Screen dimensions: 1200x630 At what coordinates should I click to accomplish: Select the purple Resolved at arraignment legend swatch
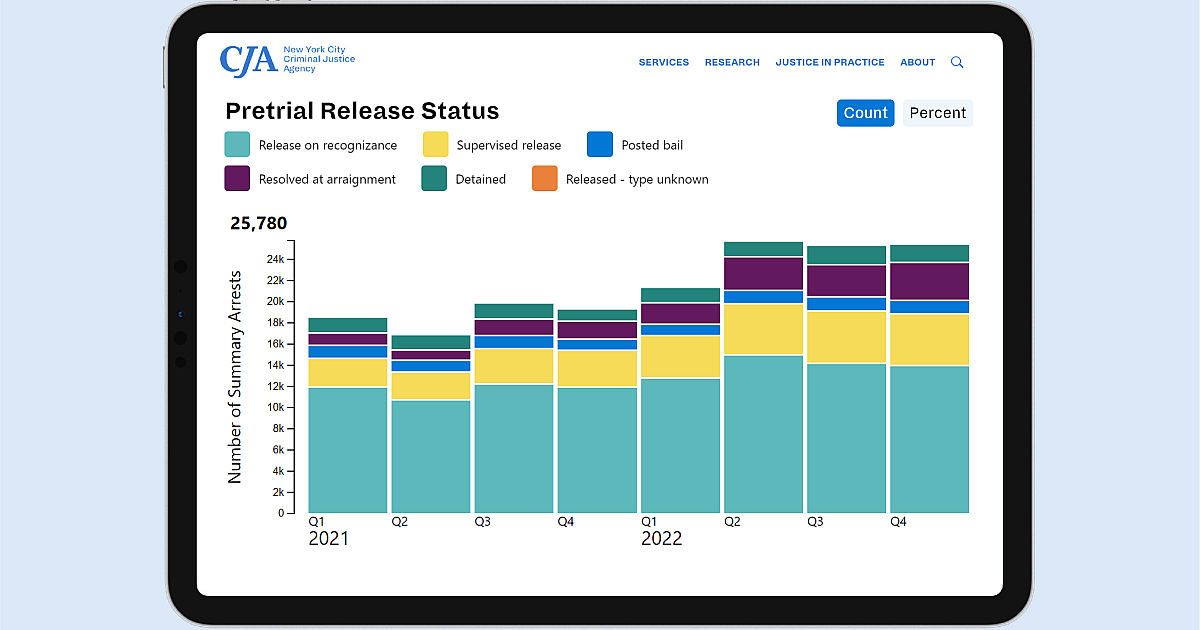(x=237, y=178)
